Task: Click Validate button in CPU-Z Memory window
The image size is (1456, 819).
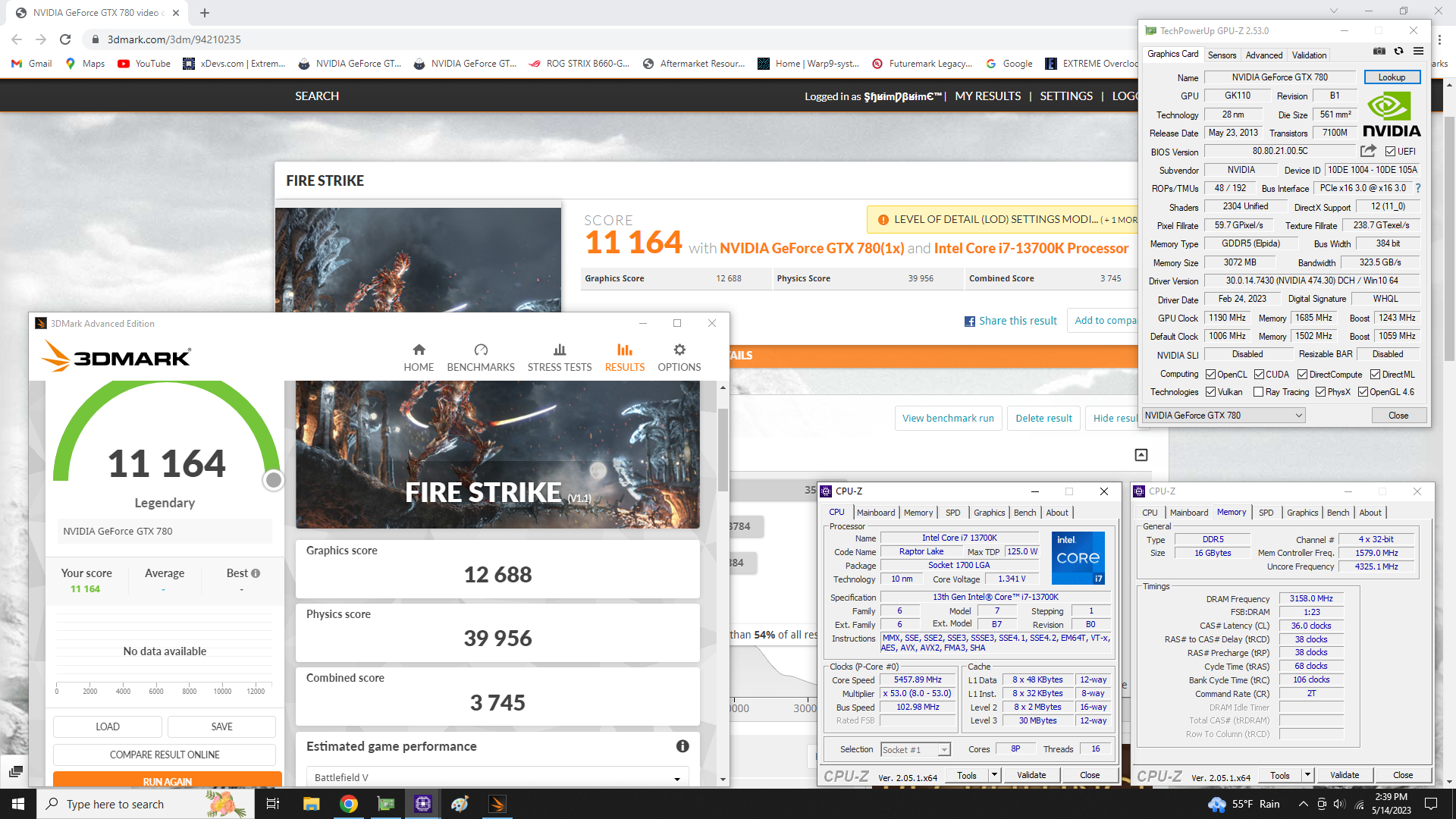Action: coord(1345,775)
